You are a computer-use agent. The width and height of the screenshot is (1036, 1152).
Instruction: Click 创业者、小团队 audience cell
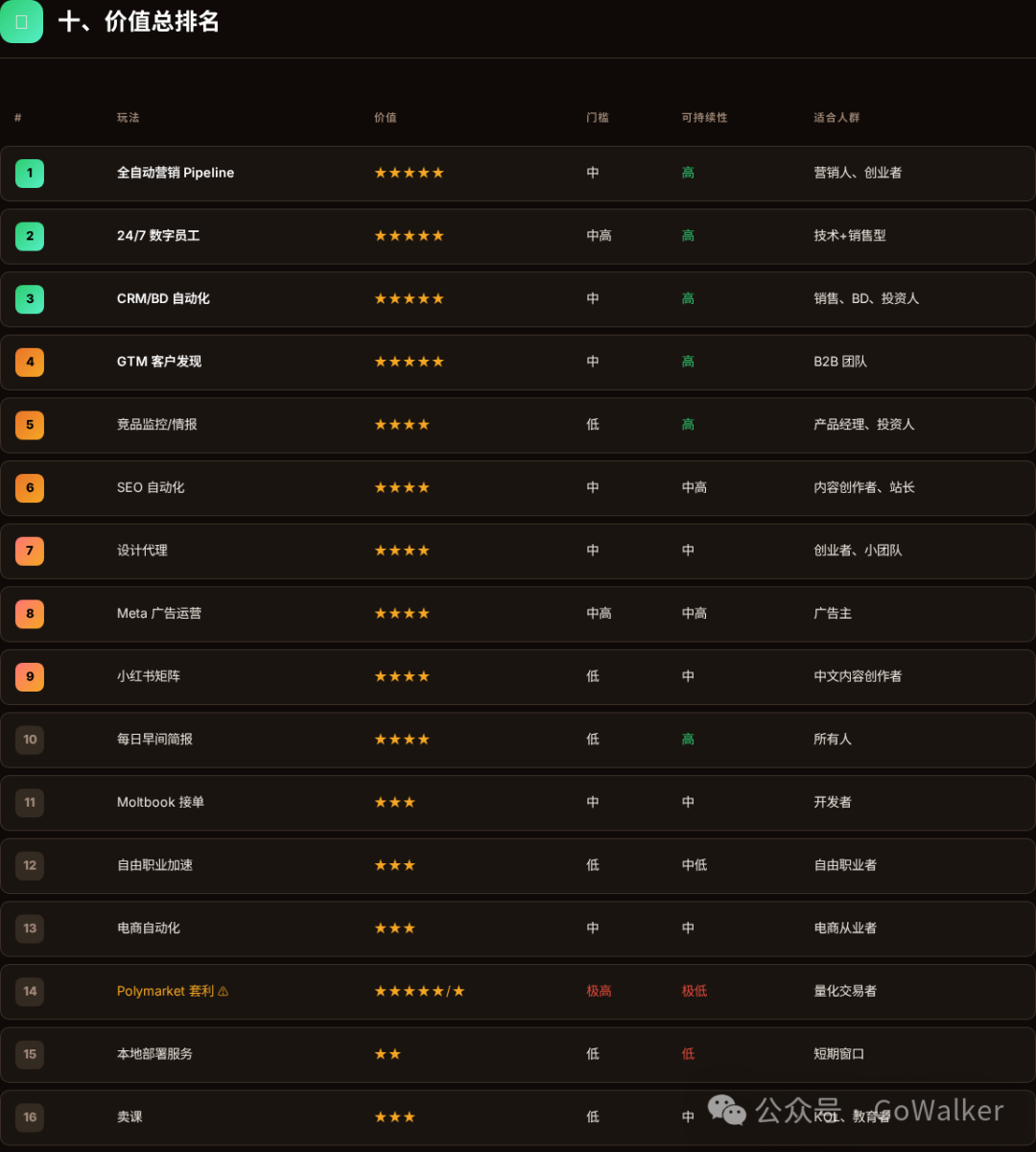pos(858,551)
